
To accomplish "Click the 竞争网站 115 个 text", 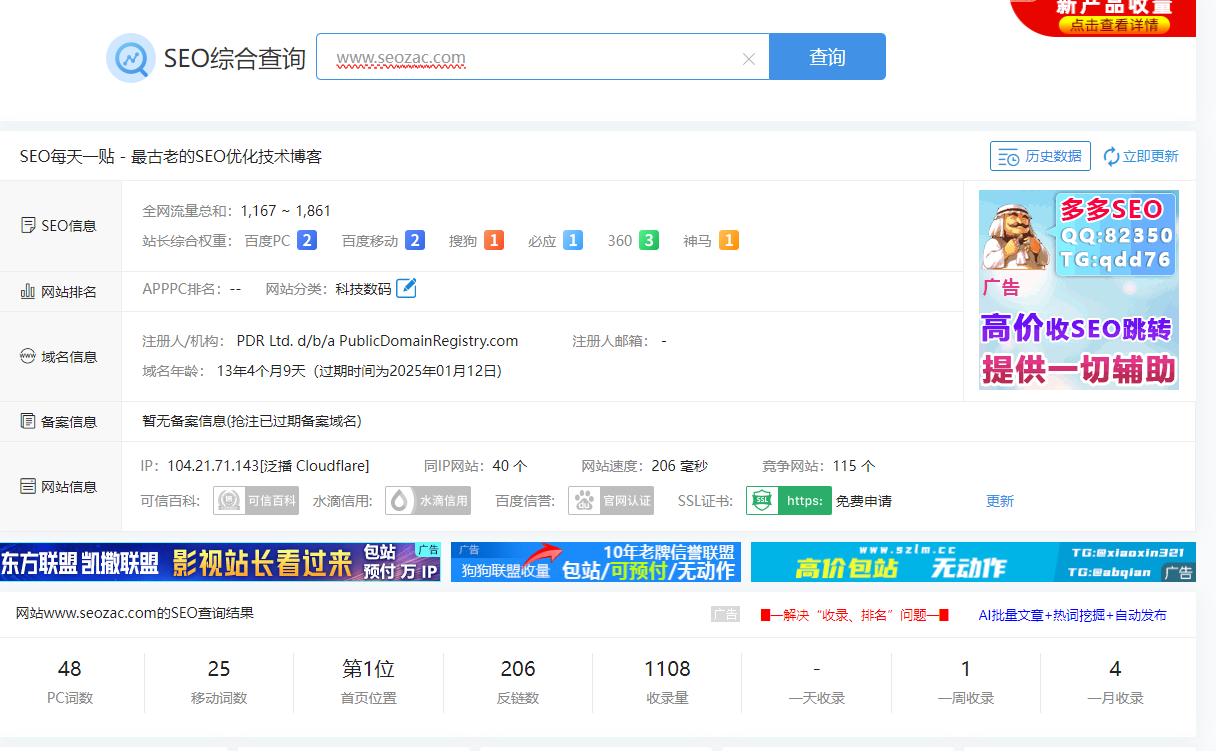I will click(x=818, y=466).
